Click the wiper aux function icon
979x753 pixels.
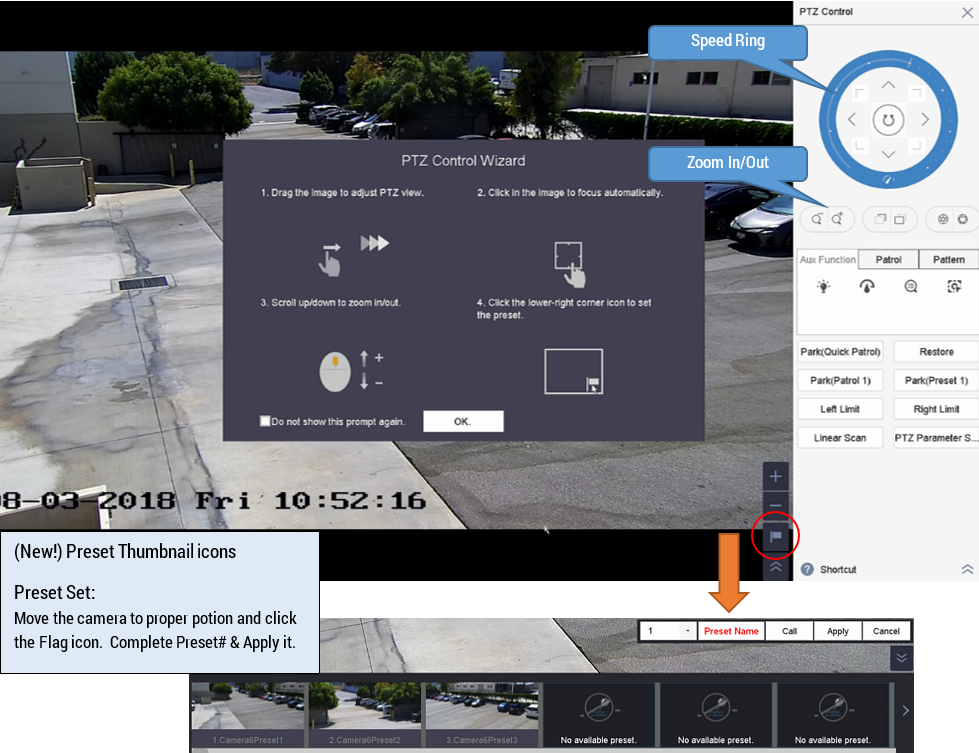coord(867,286)
